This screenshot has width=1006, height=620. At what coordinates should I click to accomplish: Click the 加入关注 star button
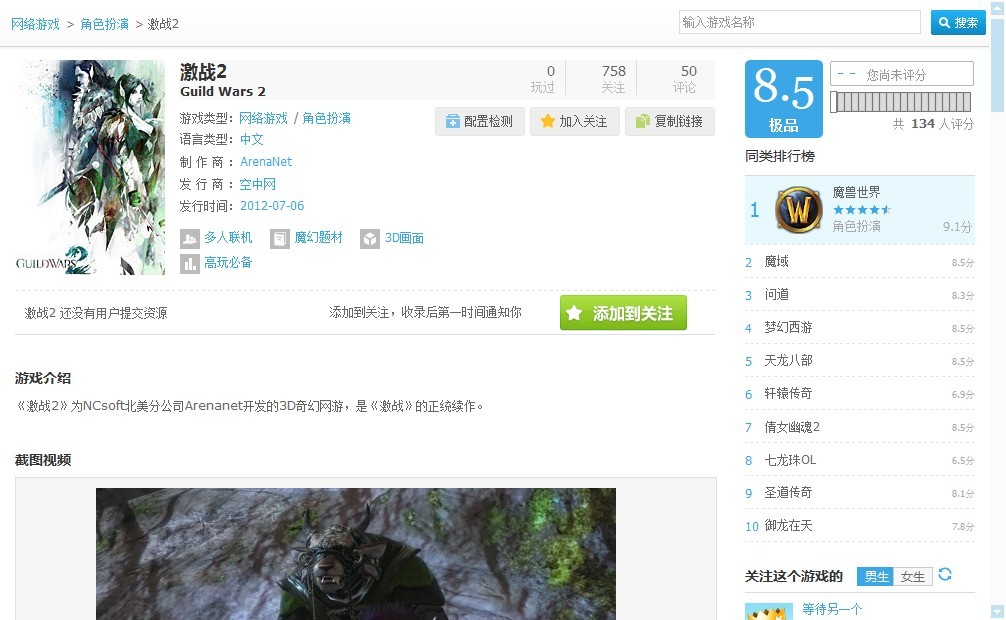575,121
